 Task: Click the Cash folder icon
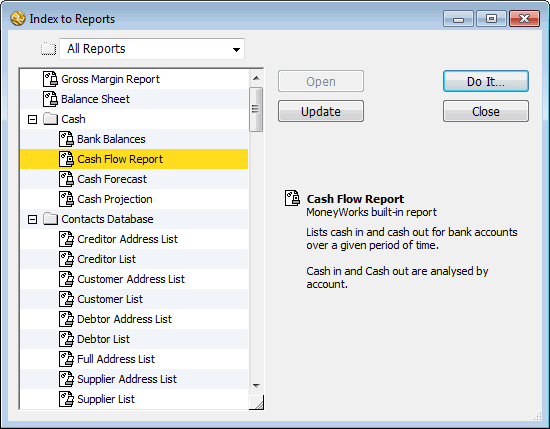click(51, 119)
